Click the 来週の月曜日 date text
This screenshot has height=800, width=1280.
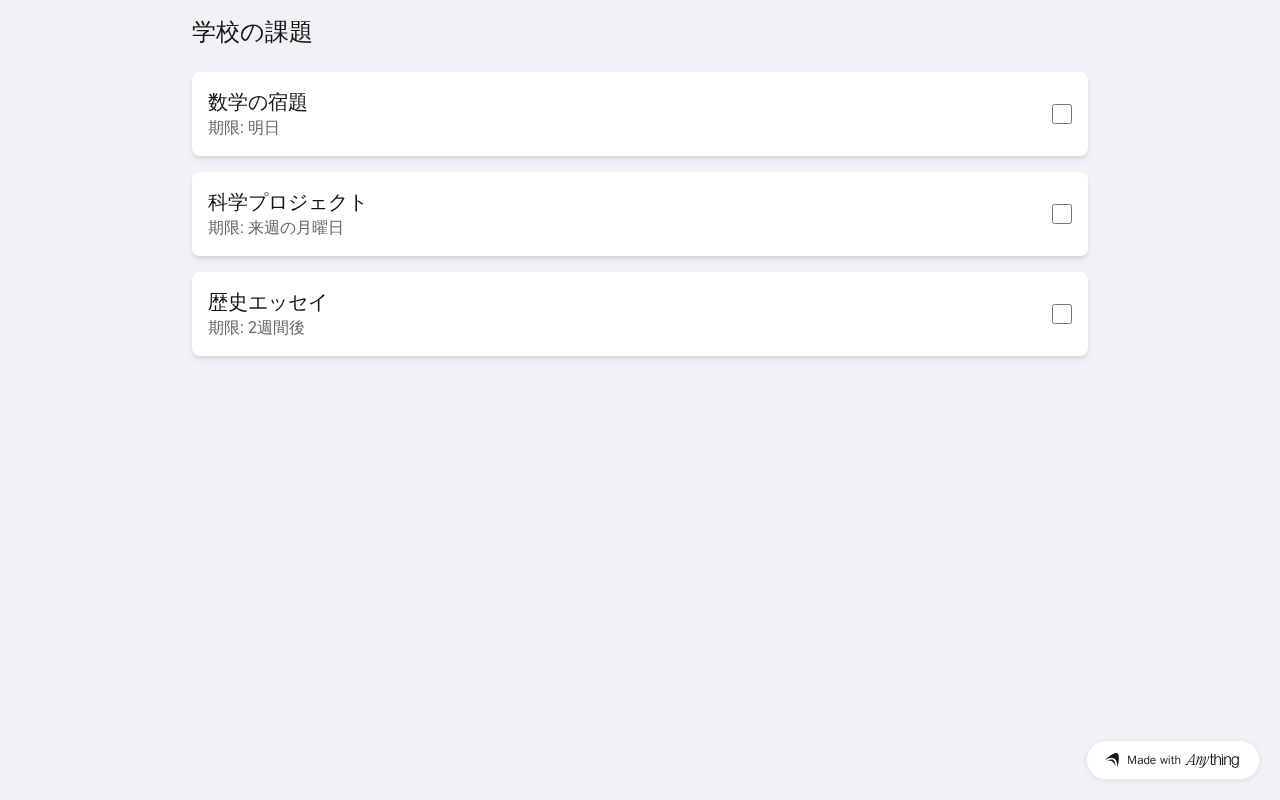[296, 228]
